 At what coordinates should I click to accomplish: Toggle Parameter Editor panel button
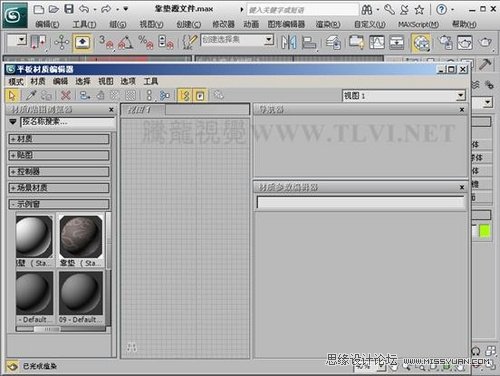pos(200,95)
